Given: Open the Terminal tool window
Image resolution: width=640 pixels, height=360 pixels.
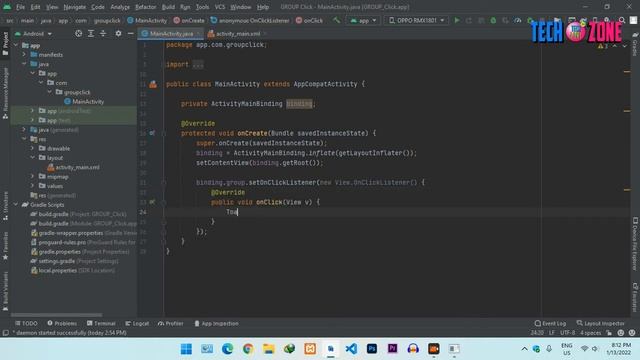Looking at the screenshot, I should pyautogui.click(x=101, y=323).
